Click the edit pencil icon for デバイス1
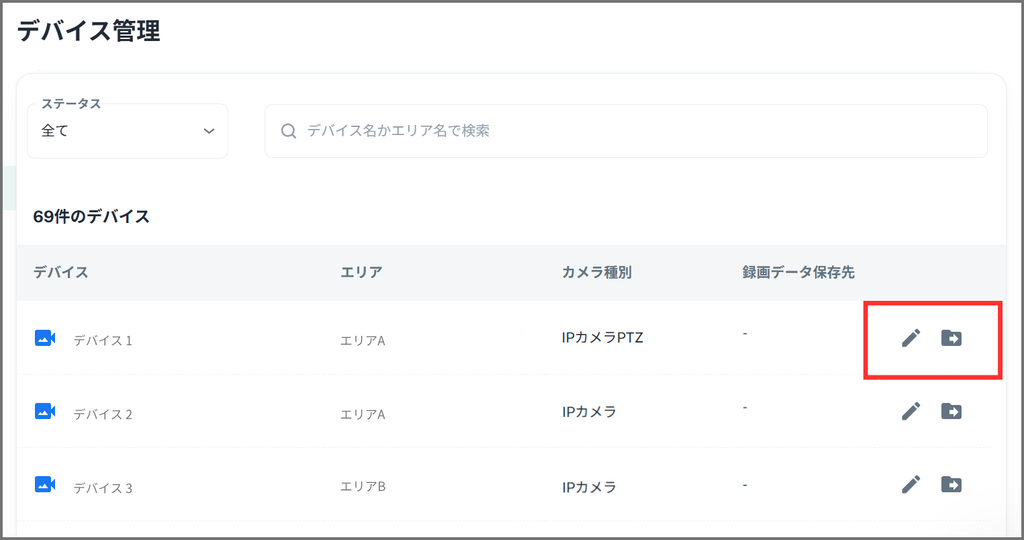This screenshot has height=540, width=1024. [910, 338]
